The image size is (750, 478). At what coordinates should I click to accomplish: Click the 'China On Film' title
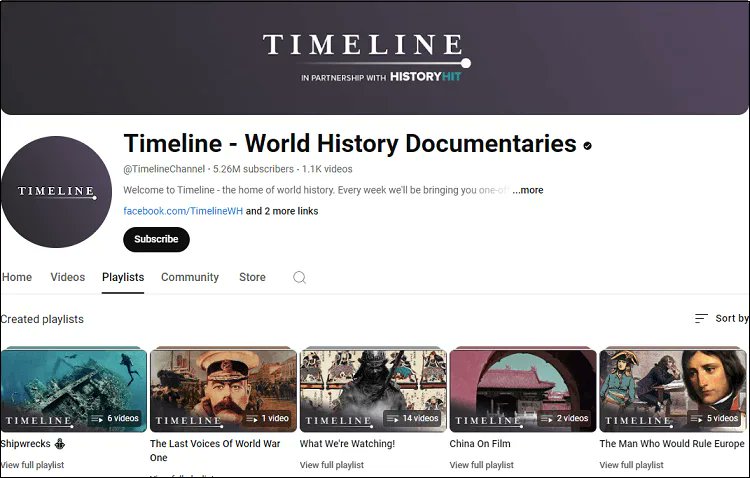480,444
